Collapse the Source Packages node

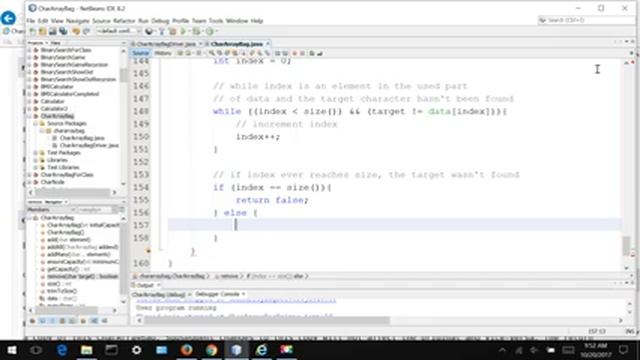(36, 123)
